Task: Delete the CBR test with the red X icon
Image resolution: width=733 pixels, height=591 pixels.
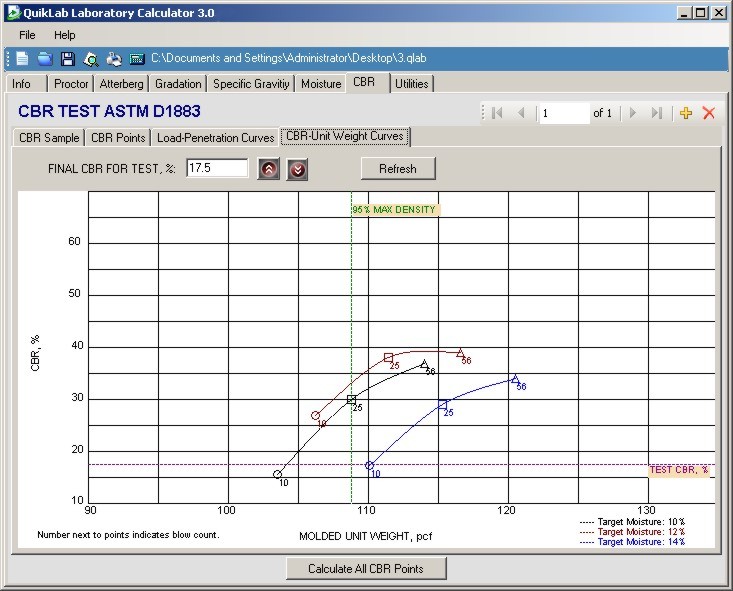Action: tap(709, 113)
